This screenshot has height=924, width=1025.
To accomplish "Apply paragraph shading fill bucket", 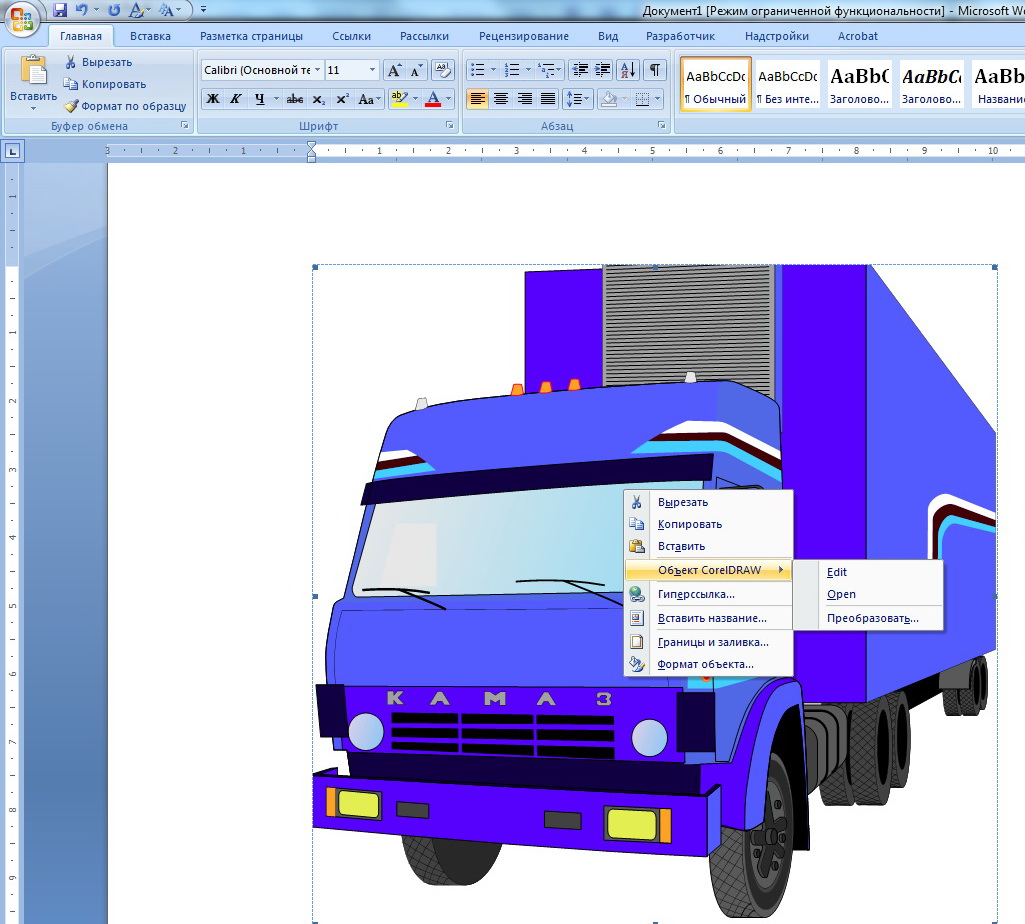I will click(x=609, y=99).
